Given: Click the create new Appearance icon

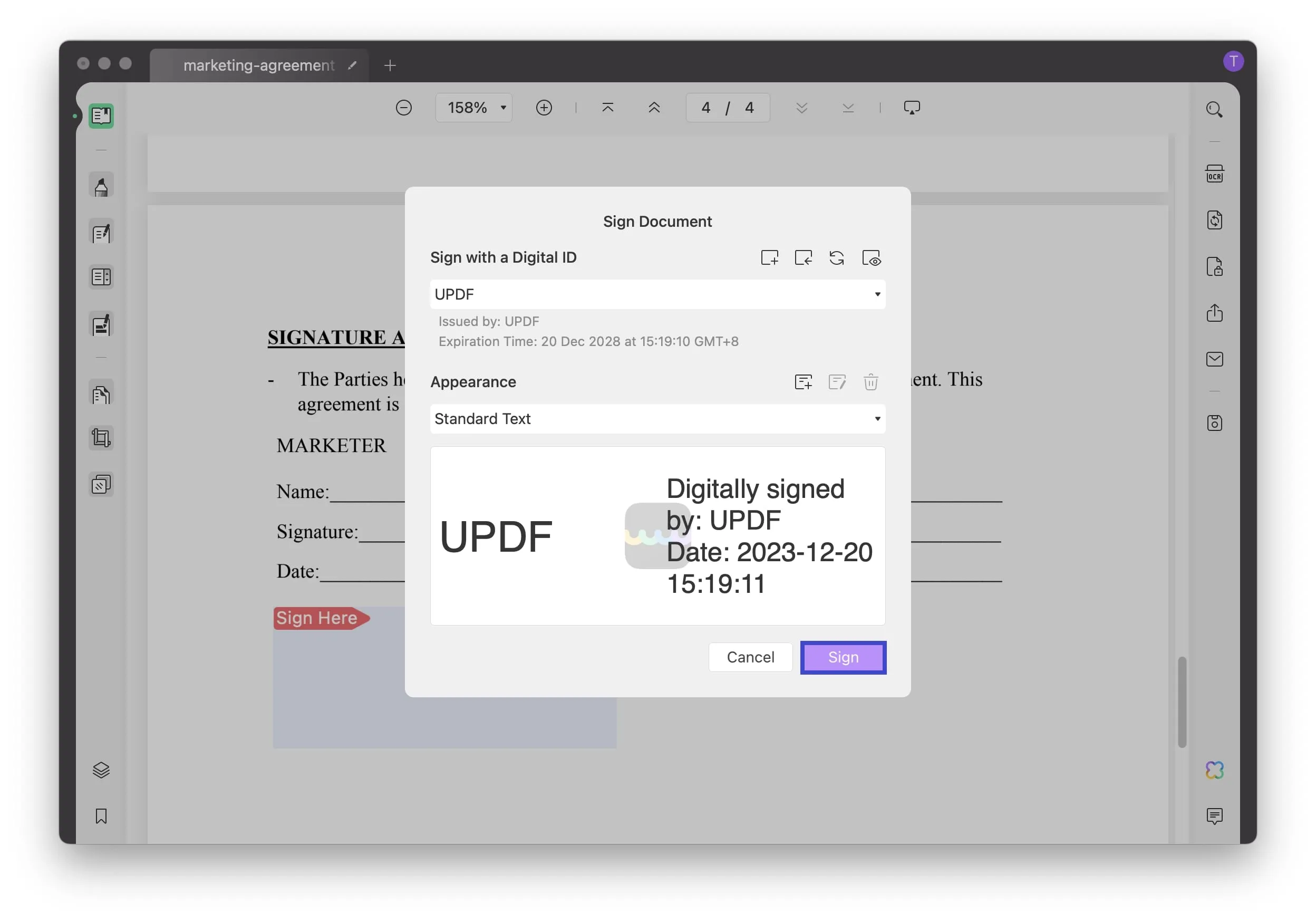Looking at the screenshot, I should coord(803,382).
